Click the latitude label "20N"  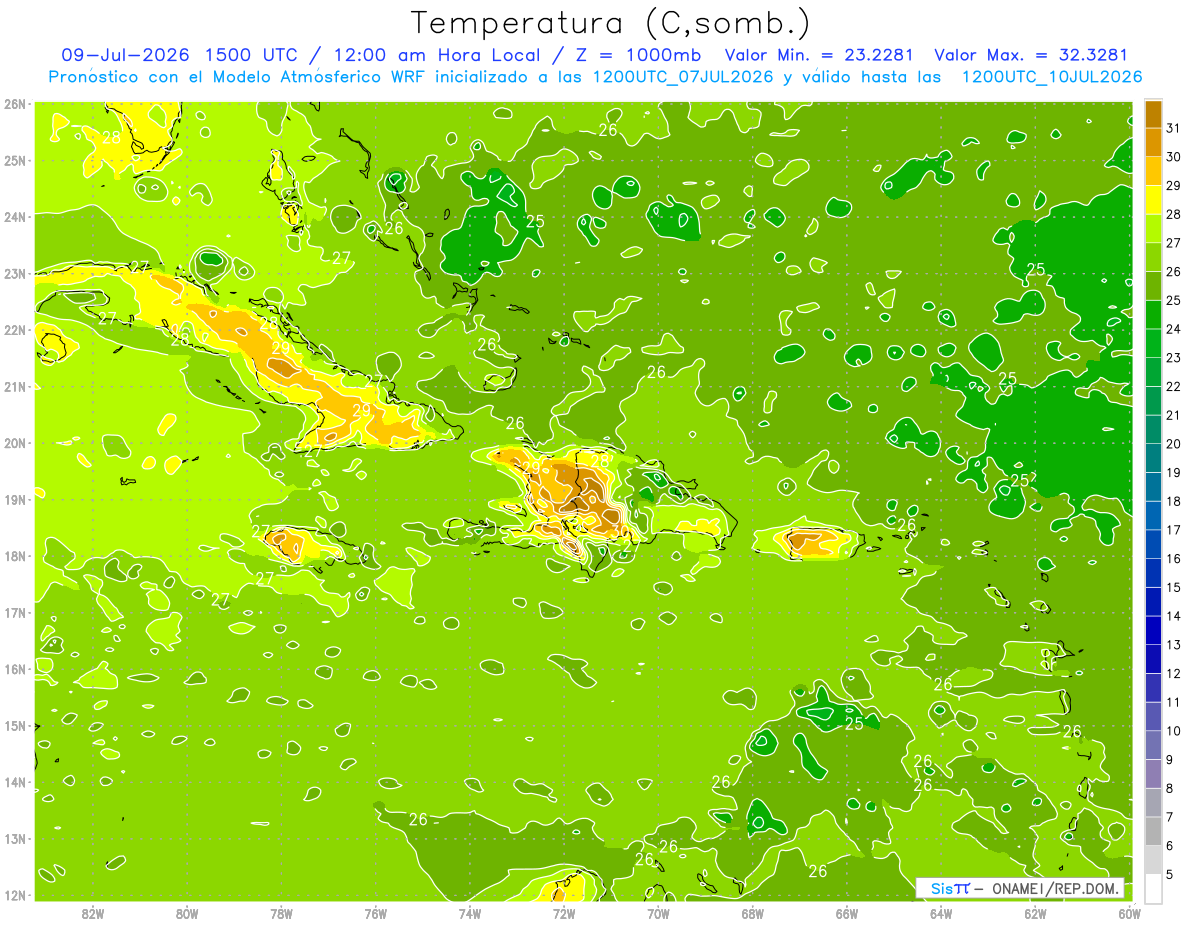point(15,443)
